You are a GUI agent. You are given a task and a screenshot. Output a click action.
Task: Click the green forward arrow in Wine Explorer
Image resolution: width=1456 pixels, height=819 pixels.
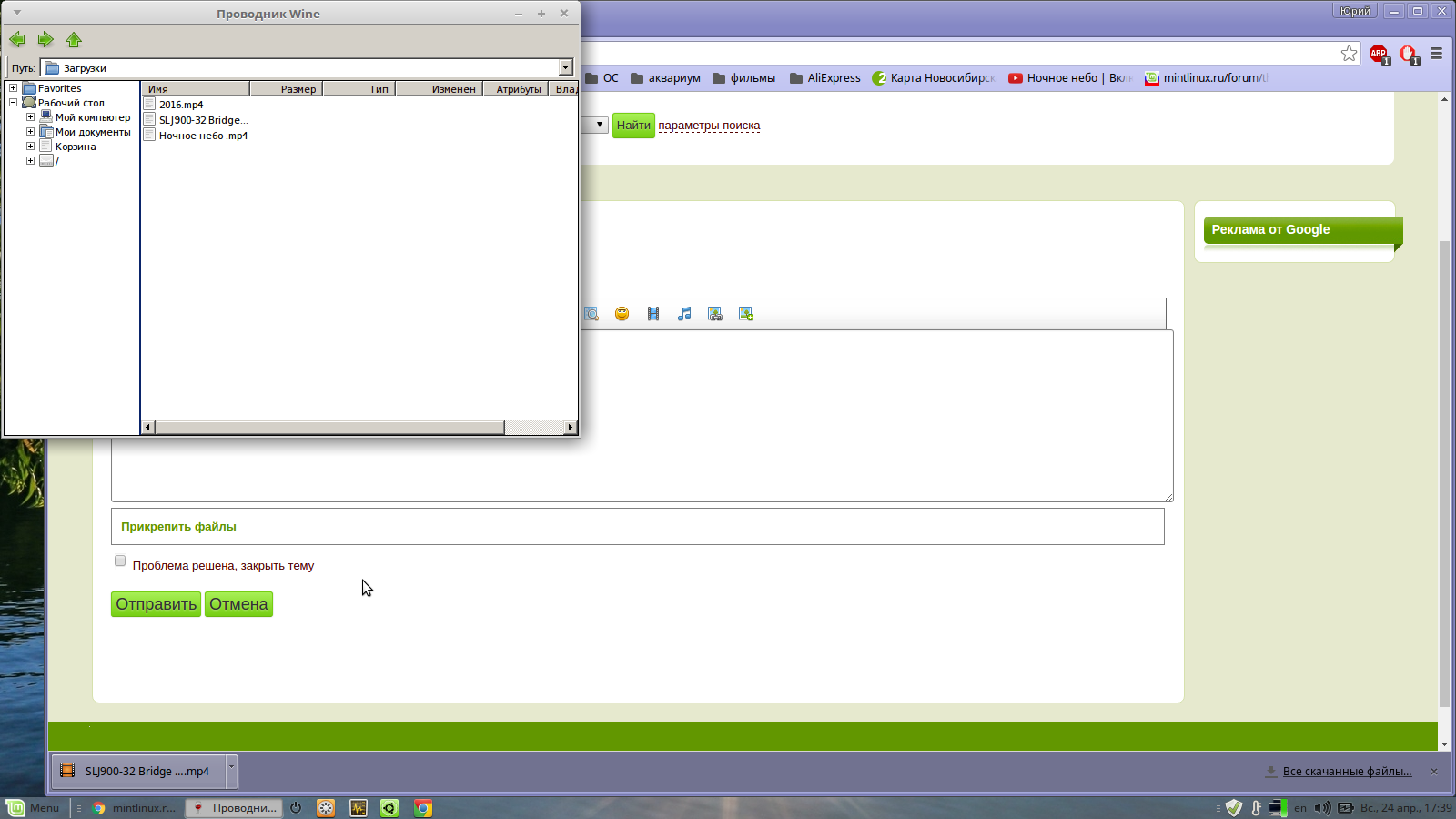(45, 39)
